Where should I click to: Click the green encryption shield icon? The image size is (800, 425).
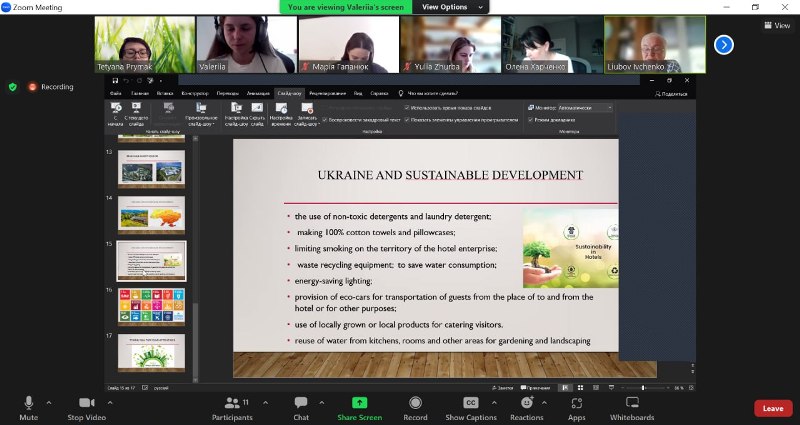pyautogui.click(x=13, y=87)
